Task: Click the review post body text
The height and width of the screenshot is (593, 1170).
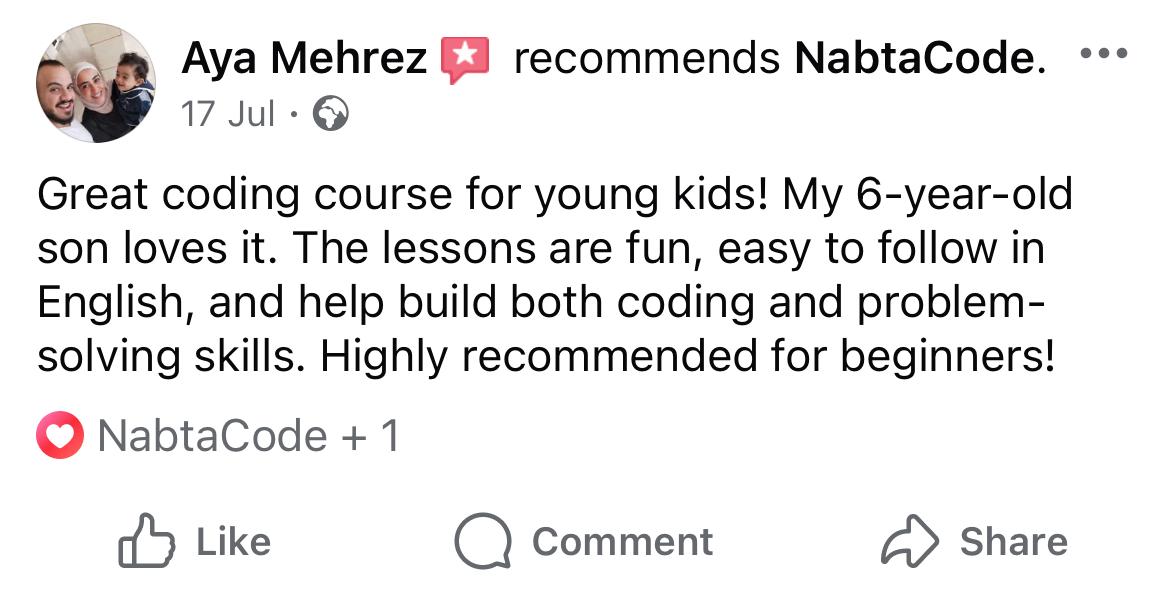Action: (x=555, y=277)
